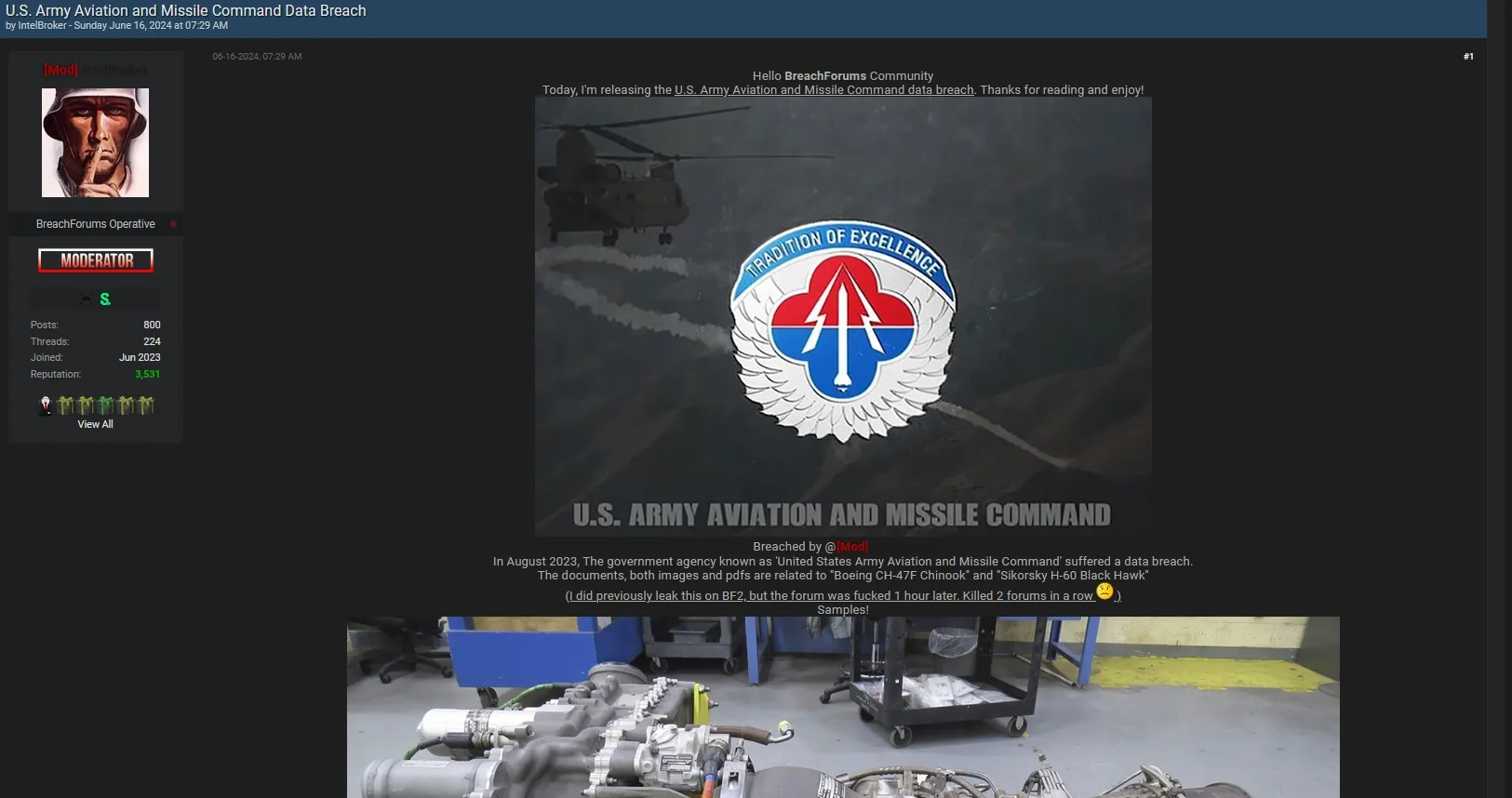Click the Threads count 224
The image size is (1512, 798).
pos(152,341)
